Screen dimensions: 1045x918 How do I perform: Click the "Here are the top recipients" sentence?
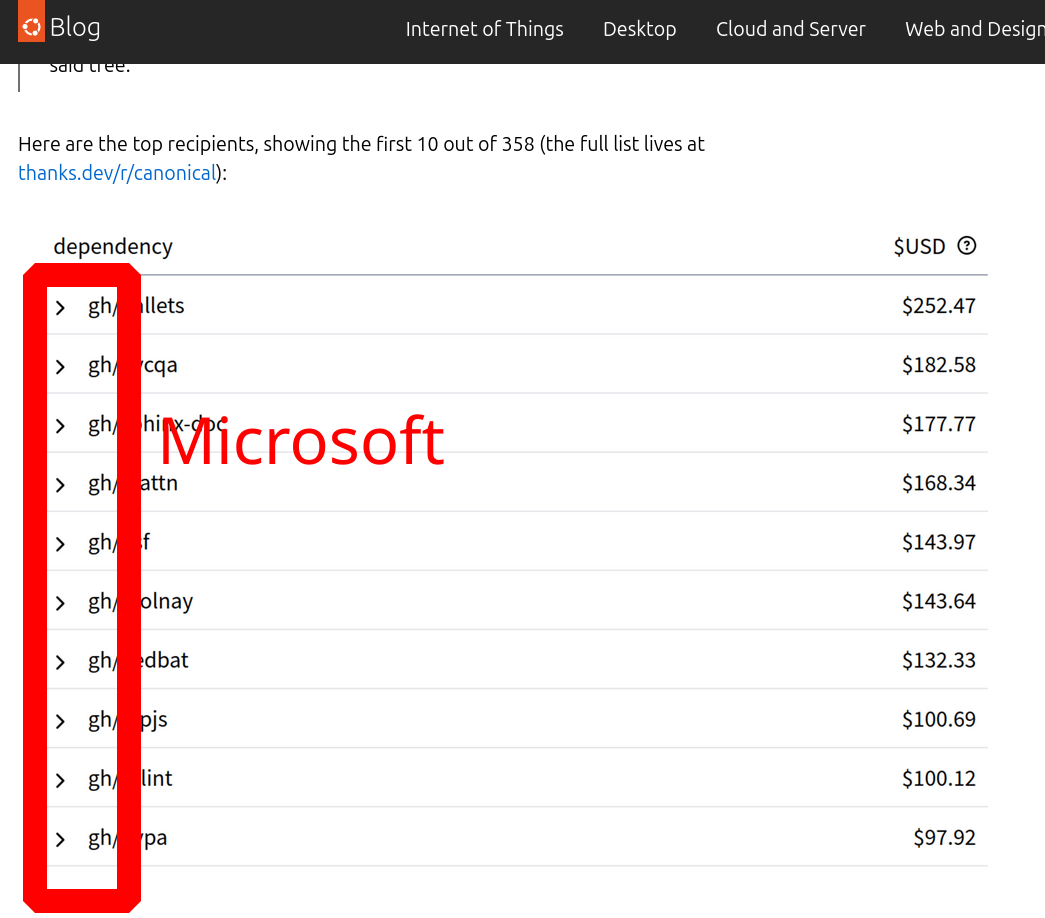(x=361, y=159)
